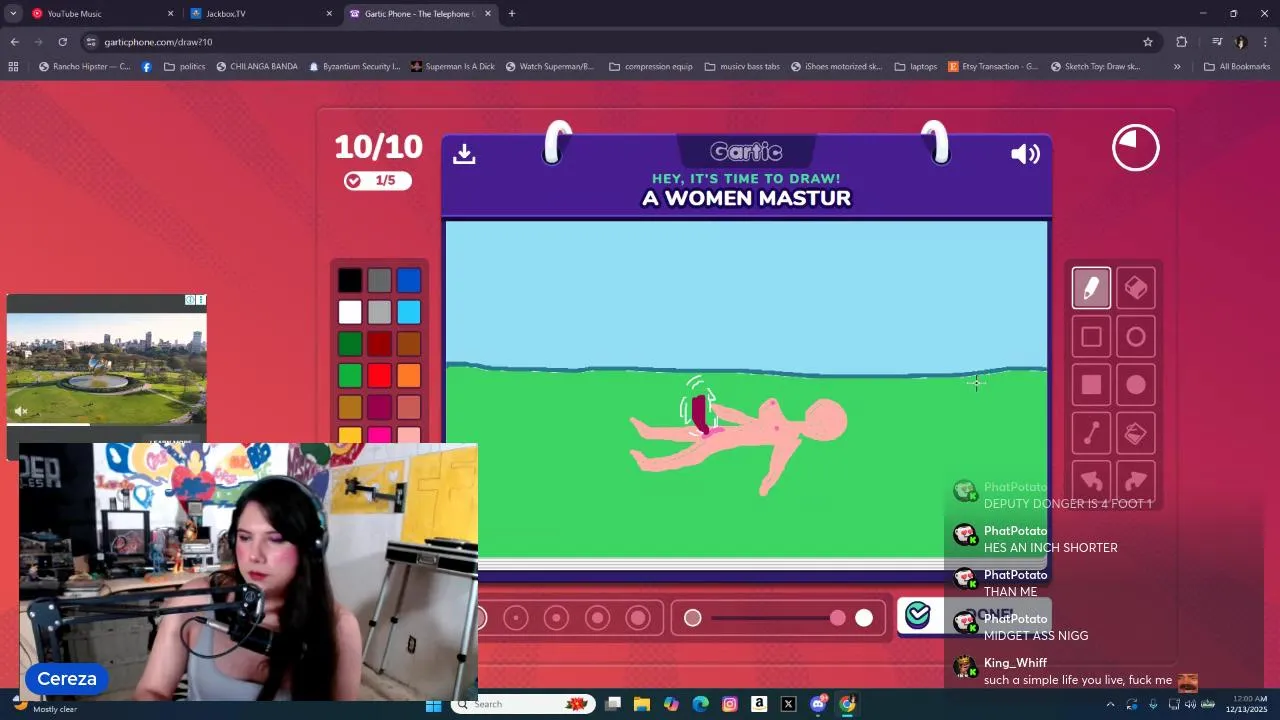Select the filled ellipse tool

pos(1136,385)
